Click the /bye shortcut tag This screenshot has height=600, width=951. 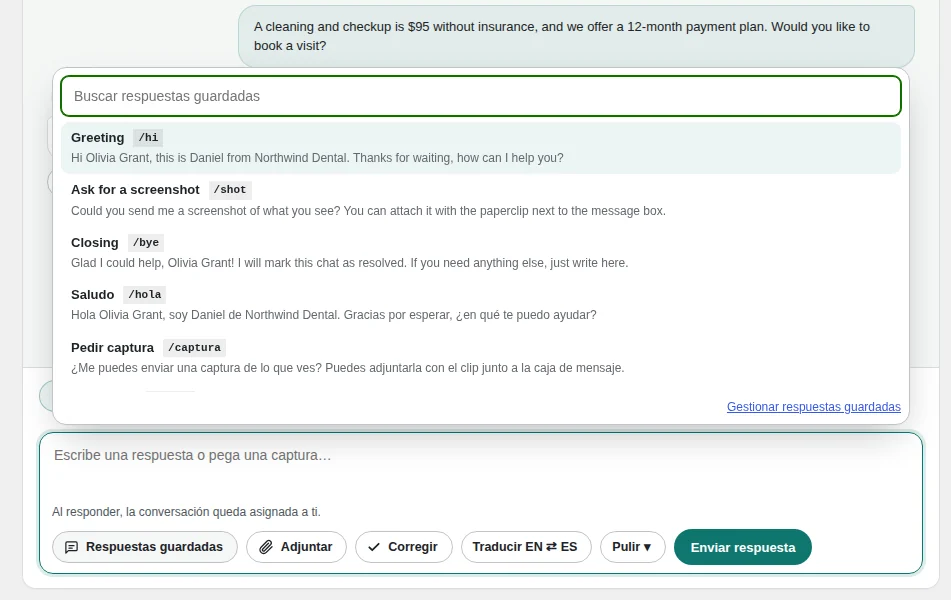pos(146,243)
